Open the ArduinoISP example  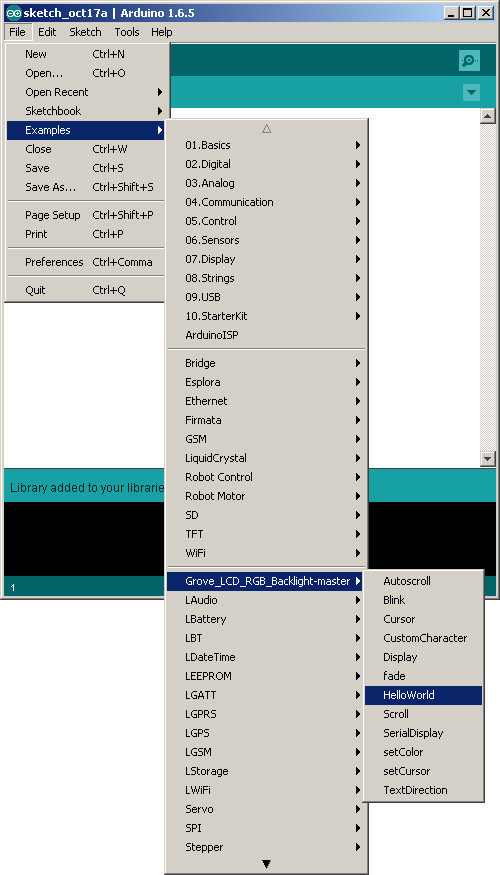(x=266, y=335)
